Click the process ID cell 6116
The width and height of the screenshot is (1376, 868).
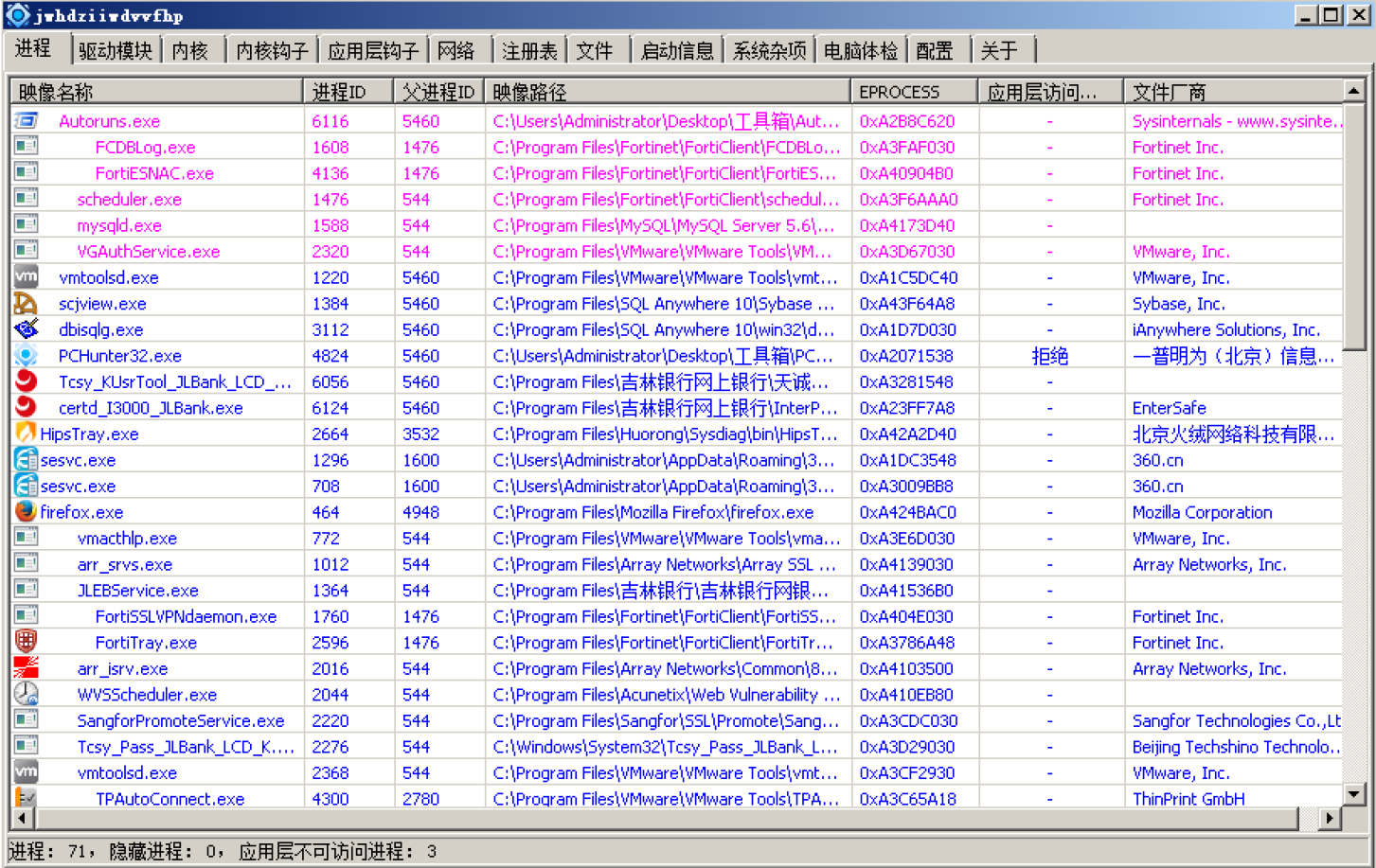[331, 121]
